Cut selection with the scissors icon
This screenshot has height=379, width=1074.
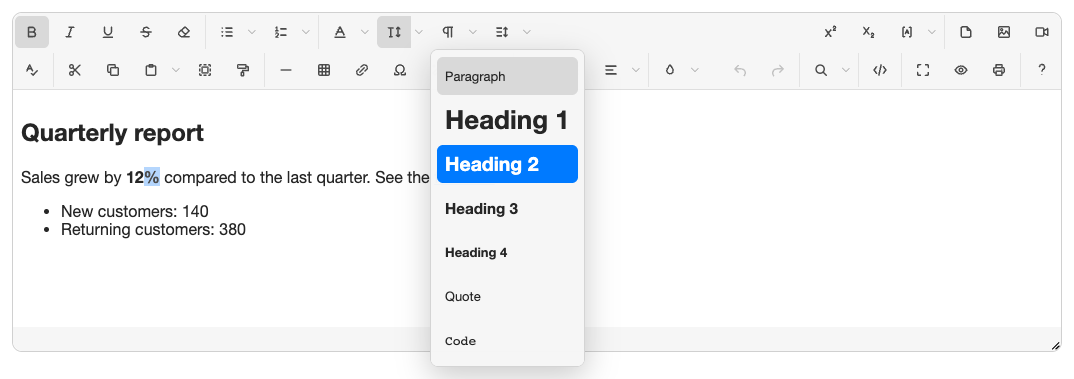coord(75,70)
